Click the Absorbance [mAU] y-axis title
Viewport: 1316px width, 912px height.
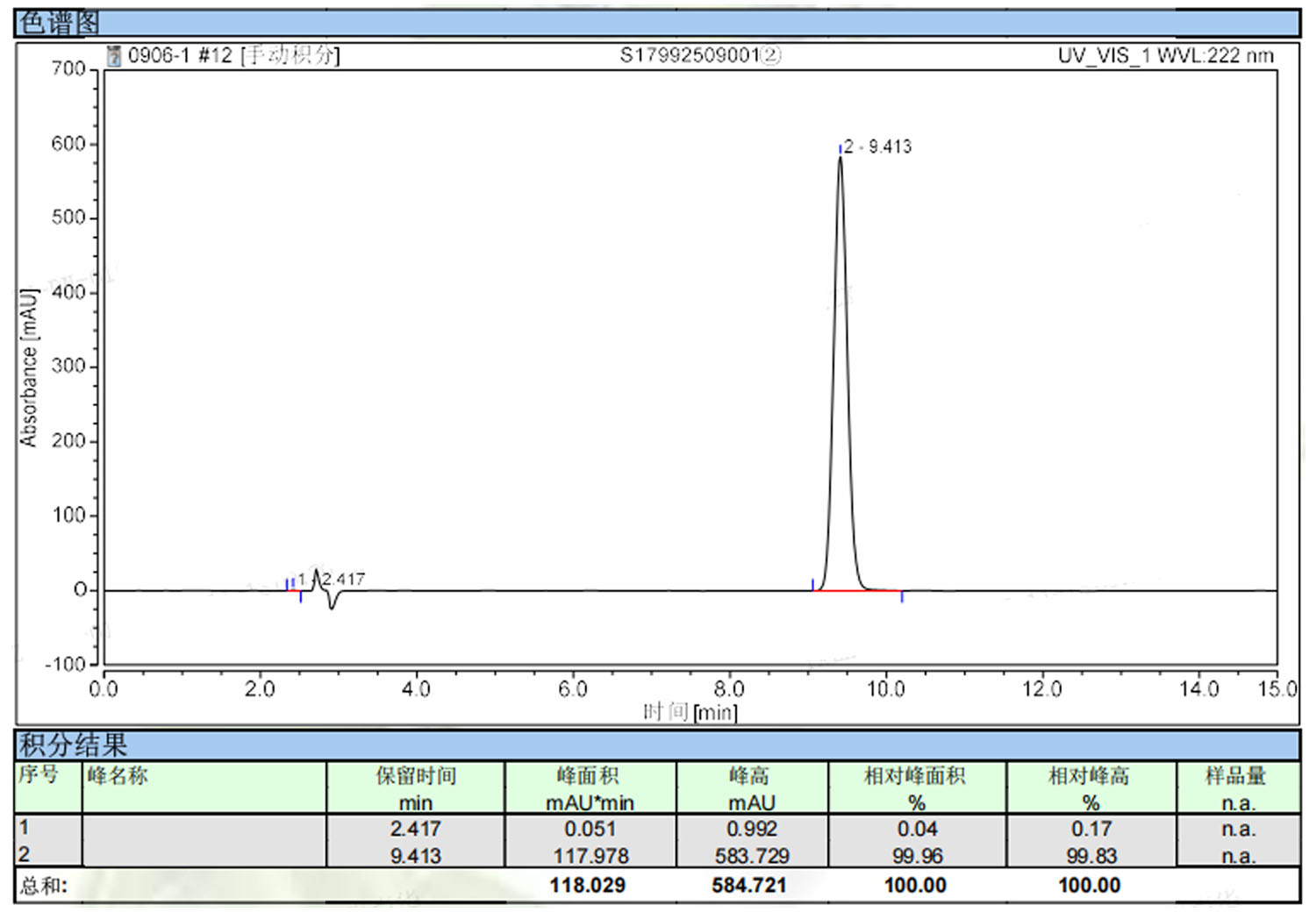point(29,367)
